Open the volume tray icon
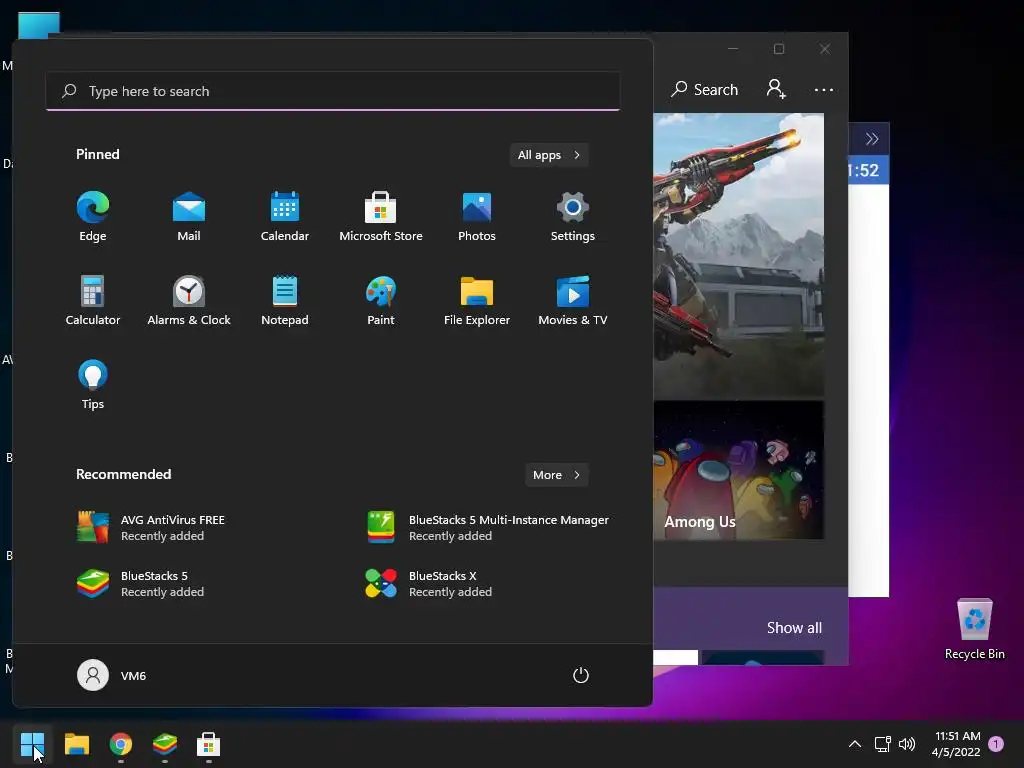The width and height of the screenshot is (1024, 768). point(907,744)
